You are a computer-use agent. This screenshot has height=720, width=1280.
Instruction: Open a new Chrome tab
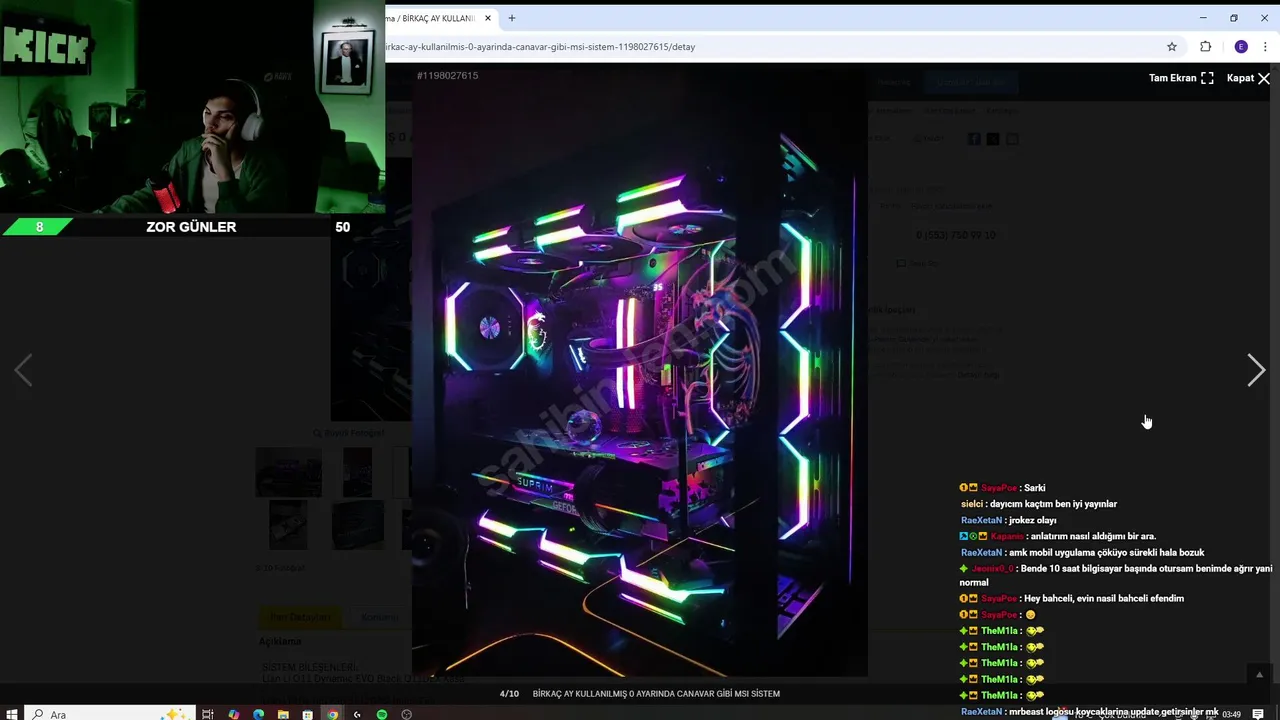512,18
